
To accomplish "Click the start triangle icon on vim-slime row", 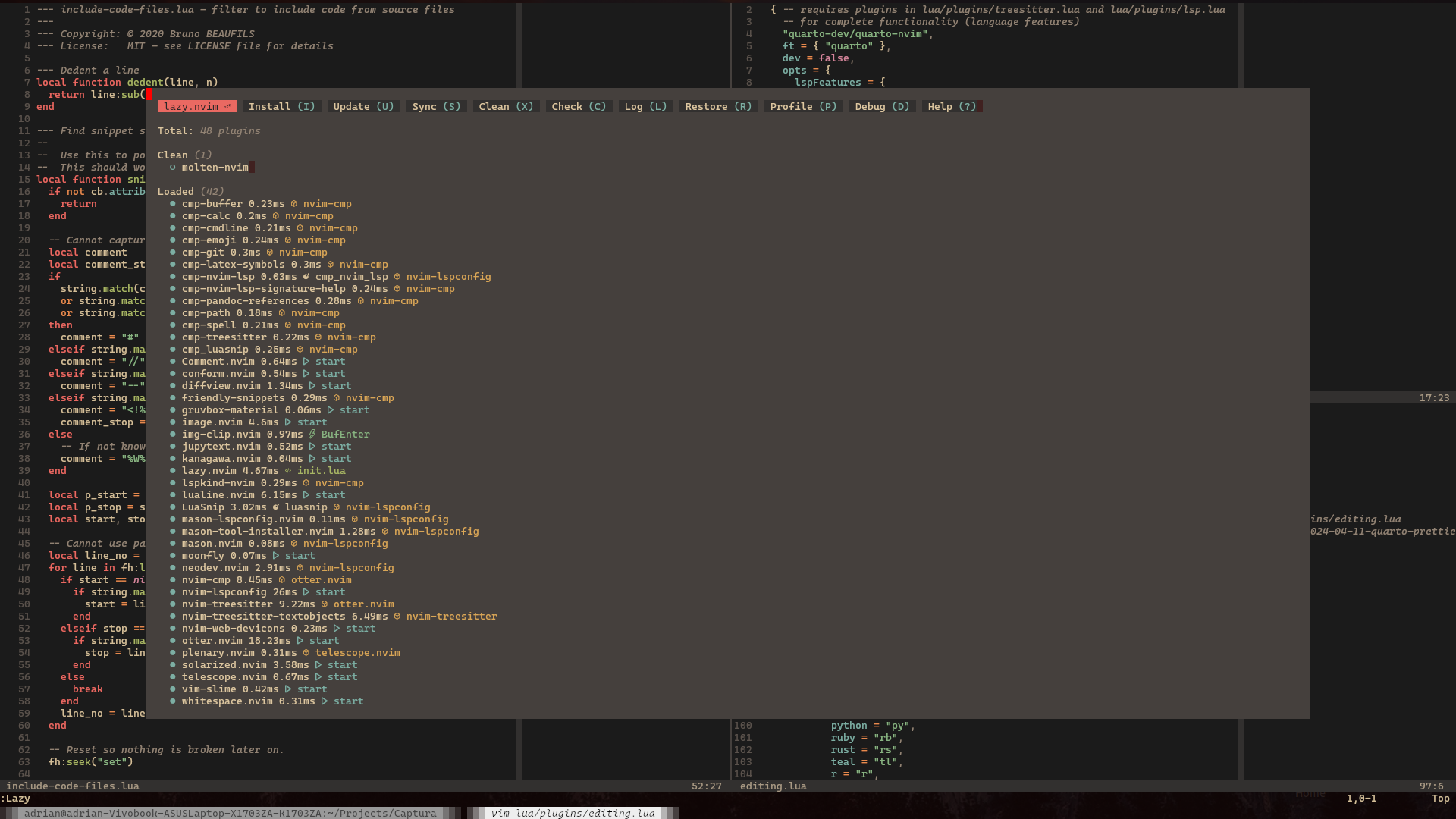I will point(288,689).
